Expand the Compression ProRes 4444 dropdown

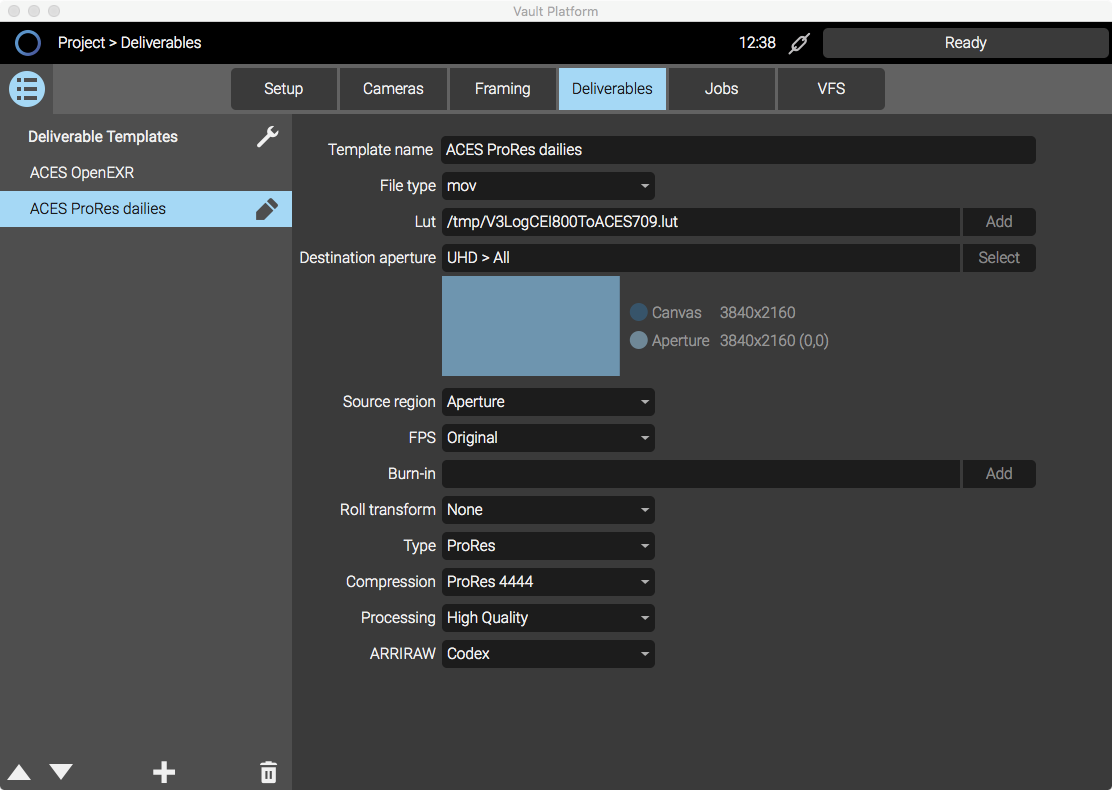click(548, 582)
